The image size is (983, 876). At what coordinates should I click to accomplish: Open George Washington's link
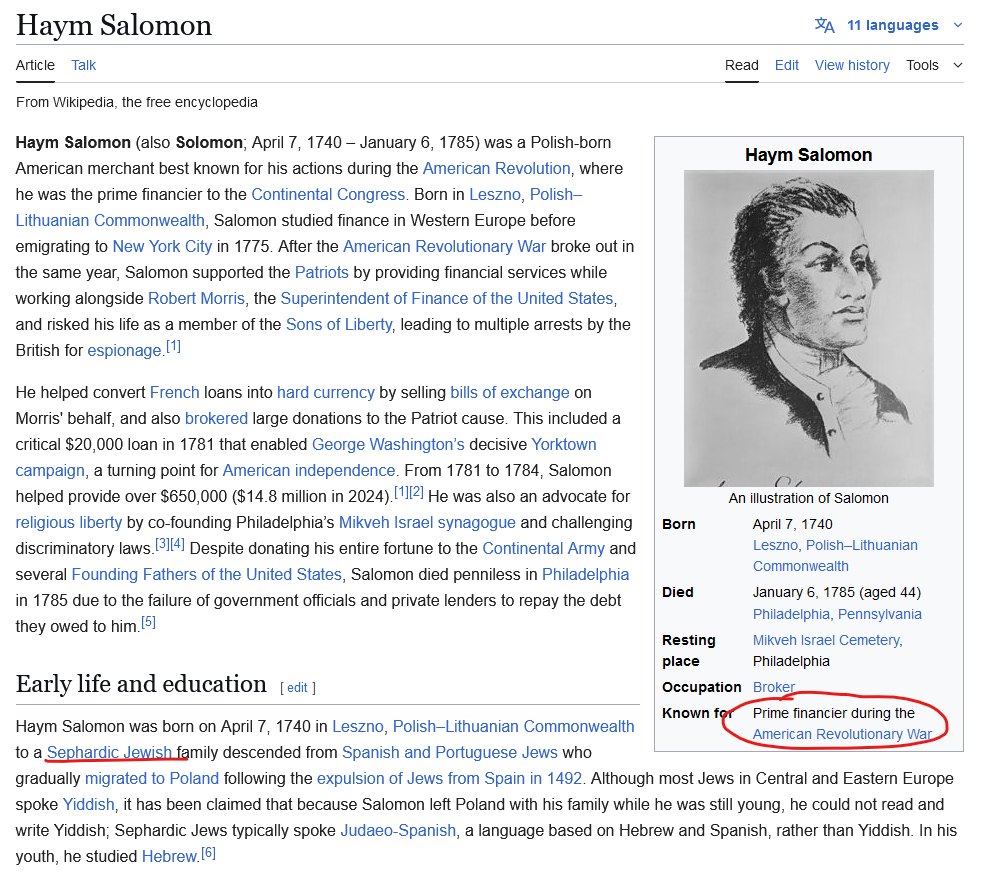[388, 445]
